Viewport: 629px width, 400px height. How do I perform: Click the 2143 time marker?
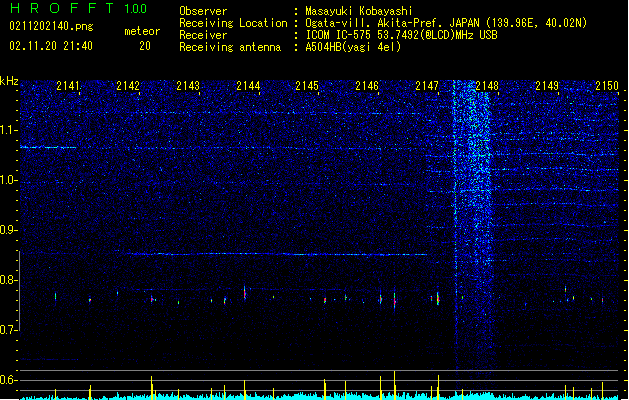click(188, 85)
